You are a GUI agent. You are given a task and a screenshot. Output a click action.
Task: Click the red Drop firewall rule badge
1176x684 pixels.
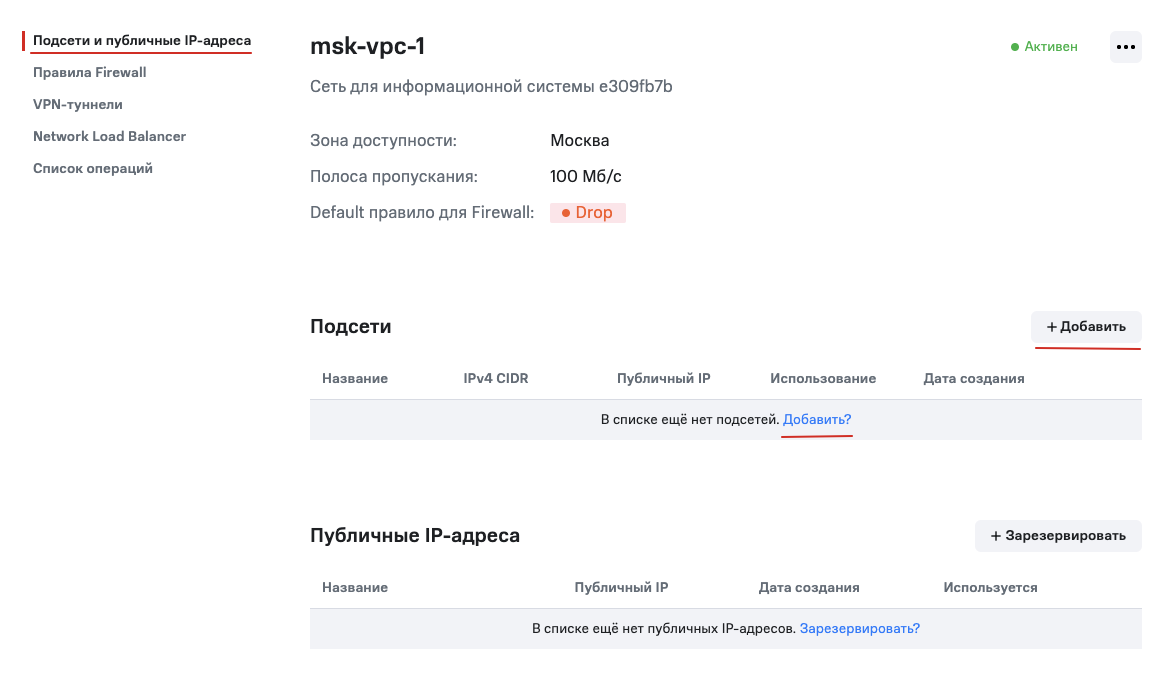(588, 213)
